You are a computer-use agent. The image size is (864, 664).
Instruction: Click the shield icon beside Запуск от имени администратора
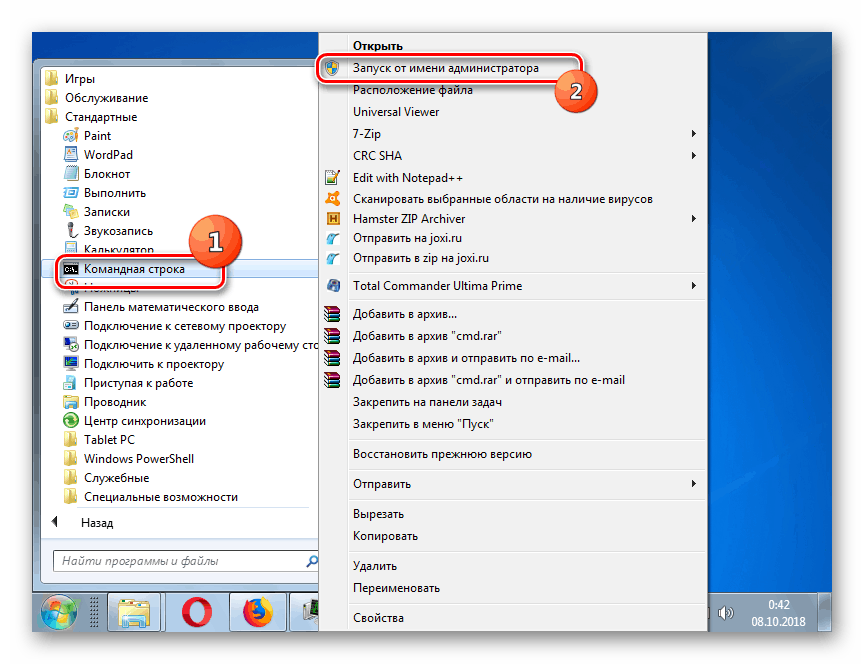click(332, 68)
